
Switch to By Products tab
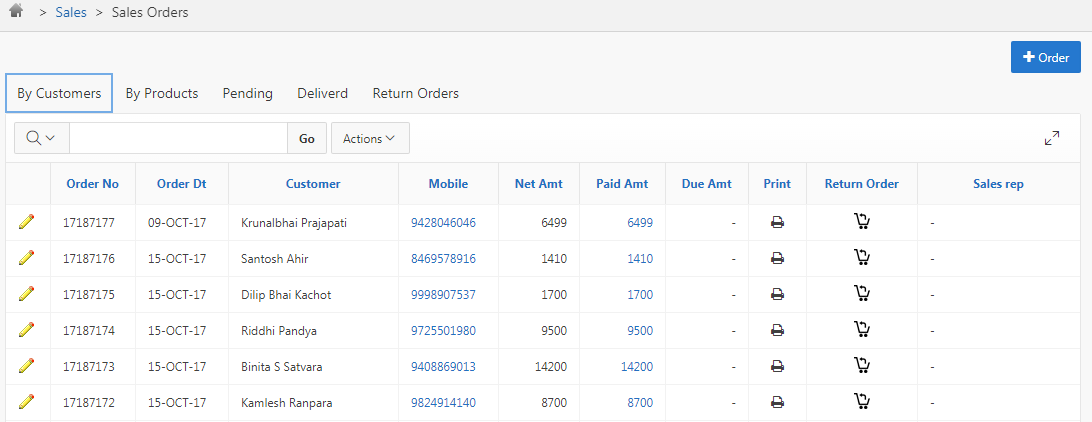point(162,93)
